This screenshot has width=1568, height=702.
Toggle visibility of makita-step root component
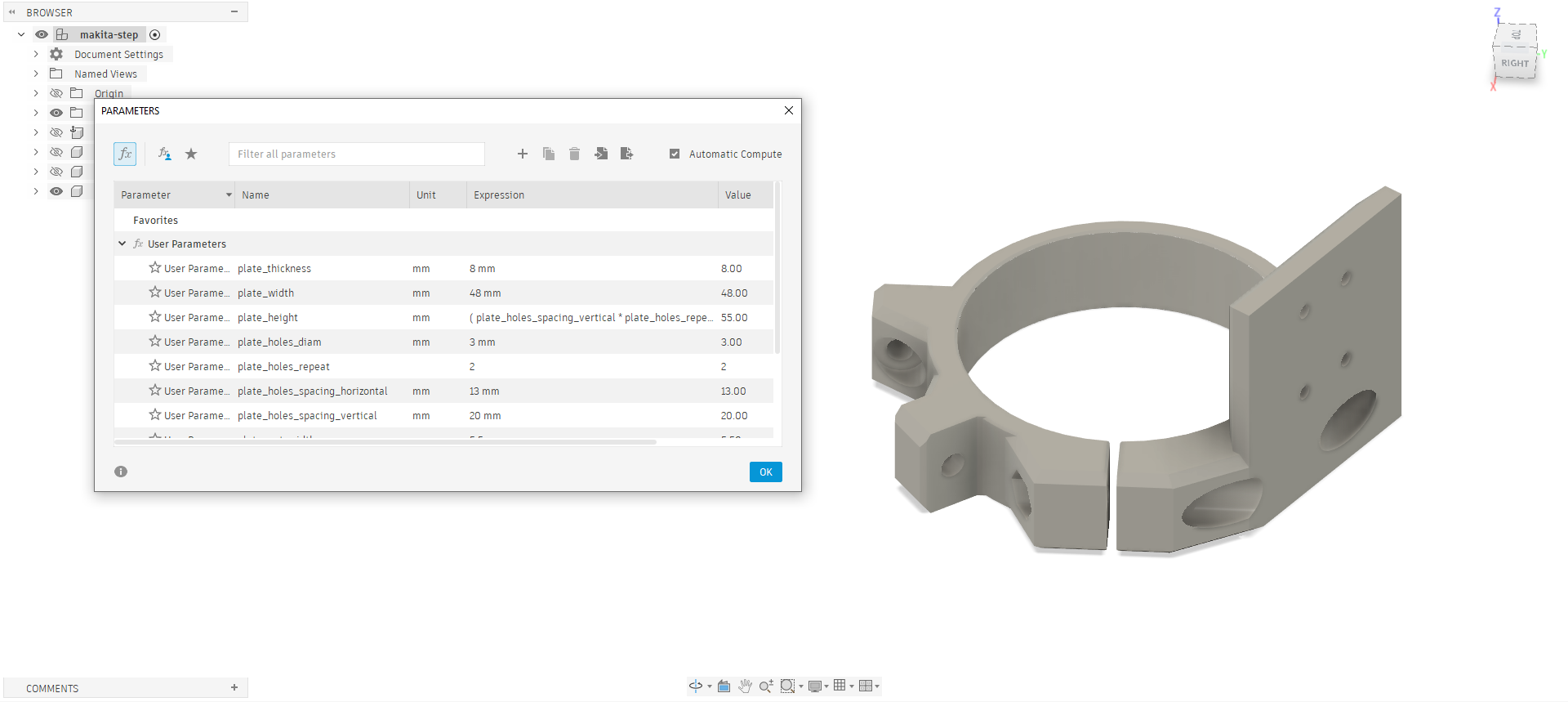pos(42,34)
